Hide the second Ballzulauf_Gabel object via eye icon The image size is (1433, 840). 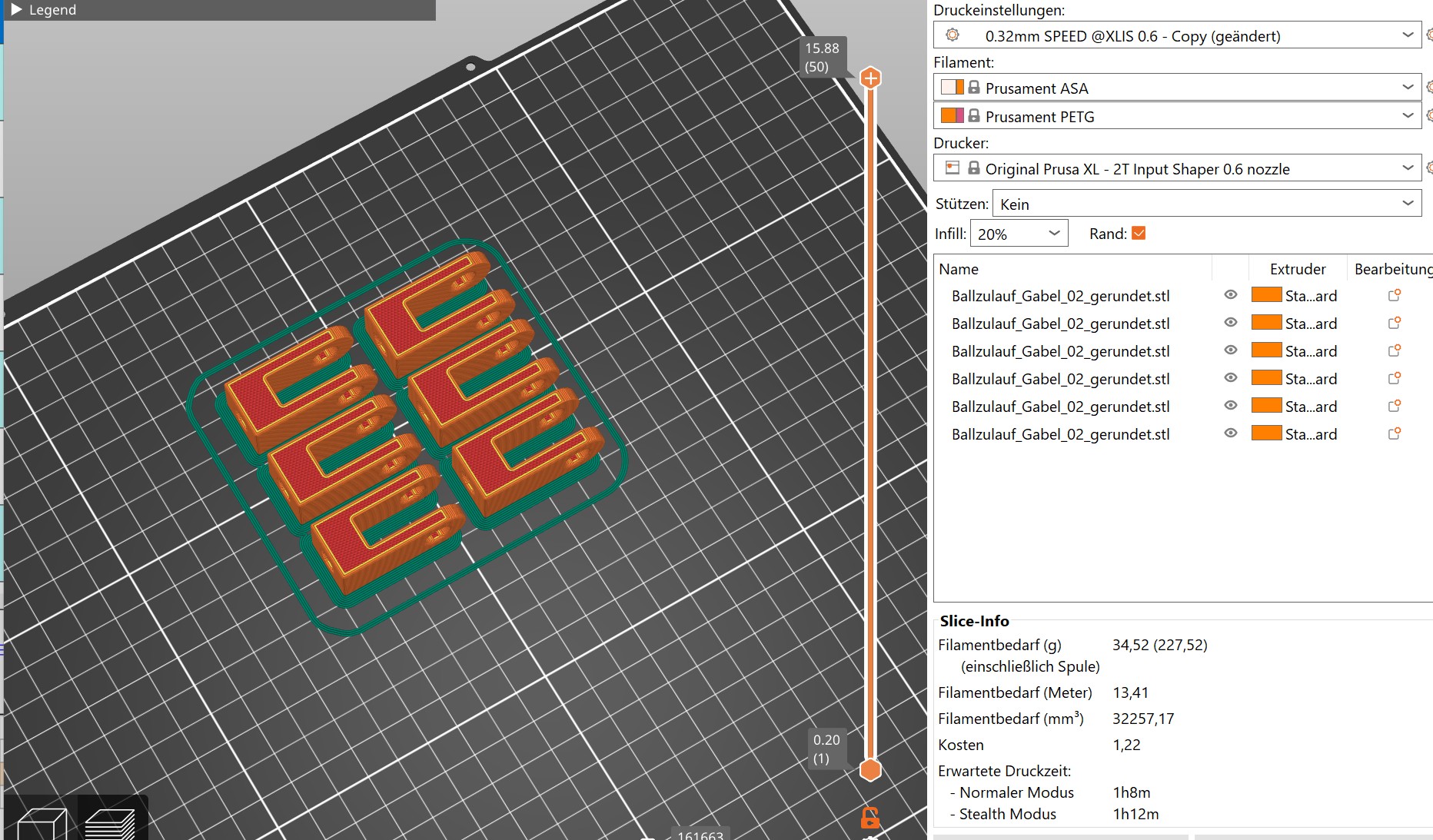tap(1231, 323)
